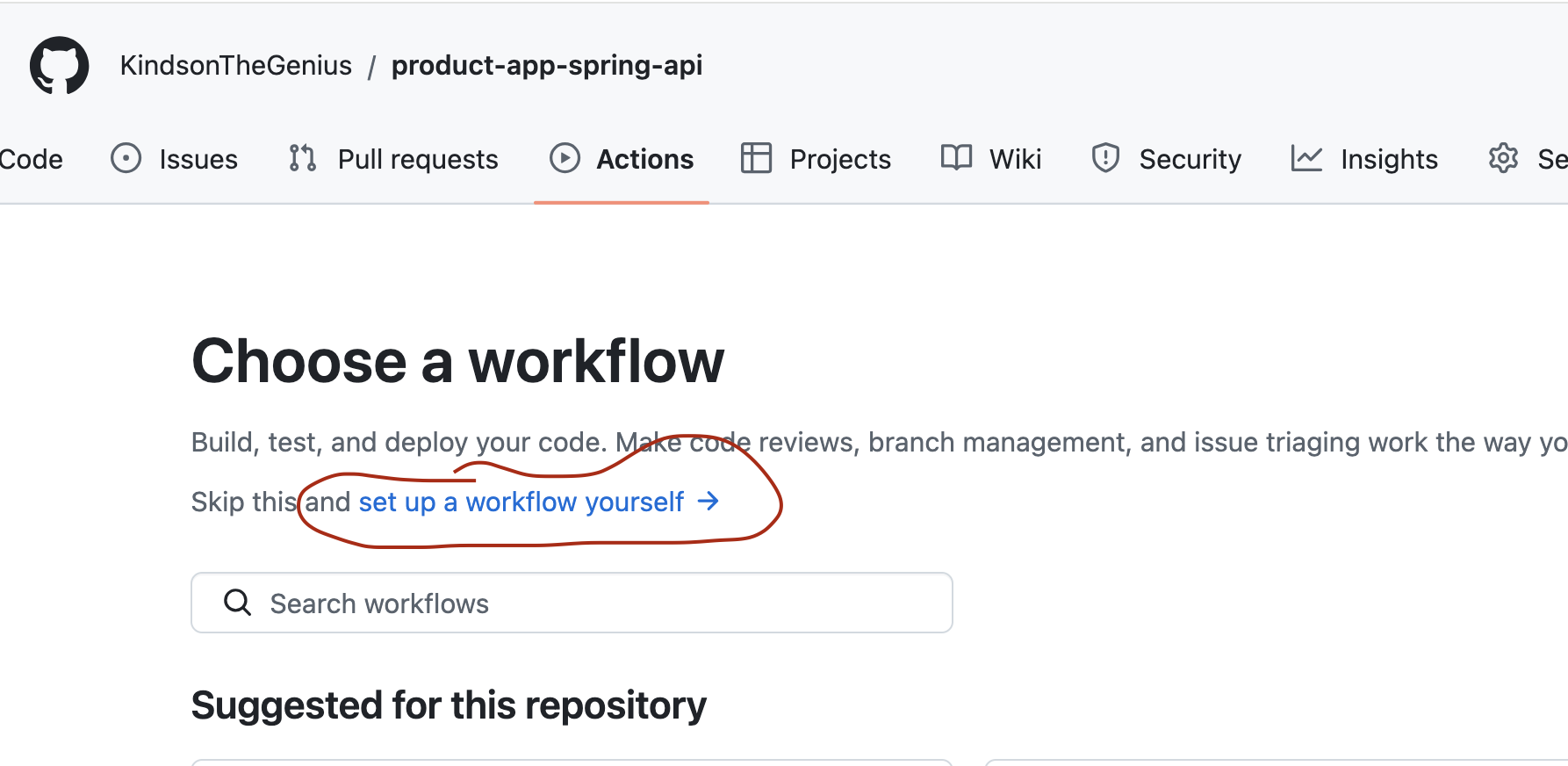The height and width of the screenshot is (766, 1568).
Task: Click the Insights graph icon
Action: [1306, 158]
